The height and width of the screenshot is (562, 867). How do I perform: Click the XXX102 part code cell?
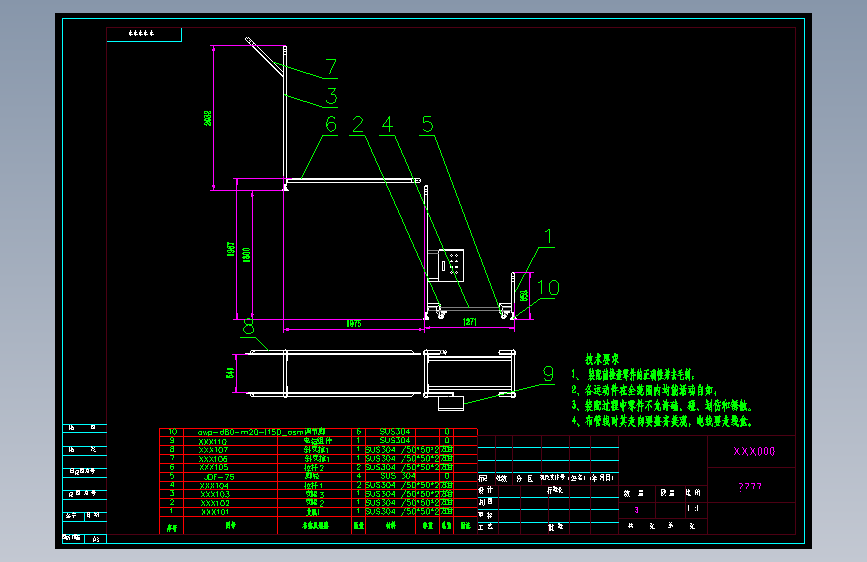(x=215, y=503)
